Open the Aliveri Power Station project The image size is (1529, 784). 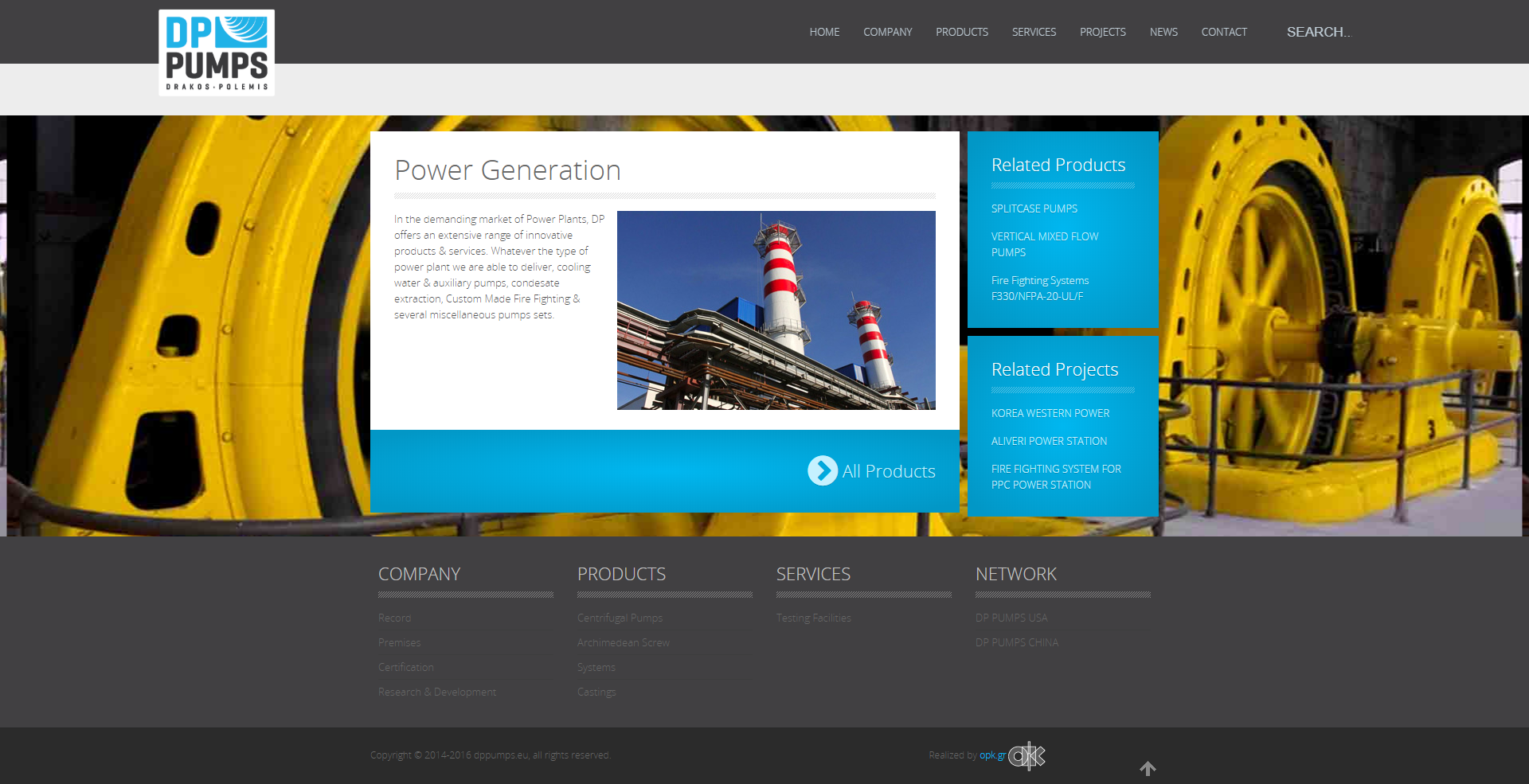point(1049,441)
